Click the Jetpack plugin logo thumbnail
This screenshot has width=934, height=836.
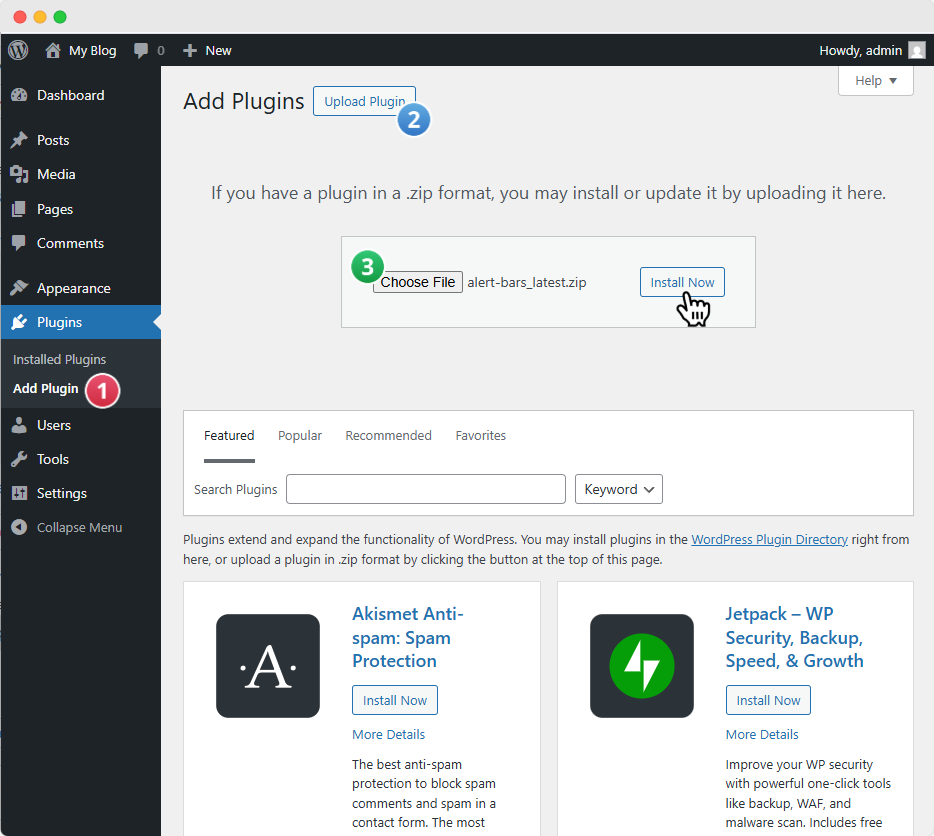[x=642, y=666]
